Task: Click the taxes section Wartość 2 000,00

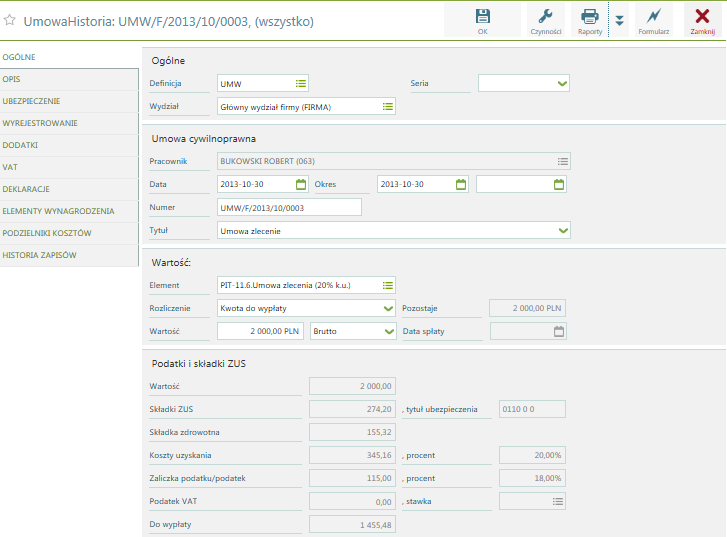Action: click(x=352, y=386)
